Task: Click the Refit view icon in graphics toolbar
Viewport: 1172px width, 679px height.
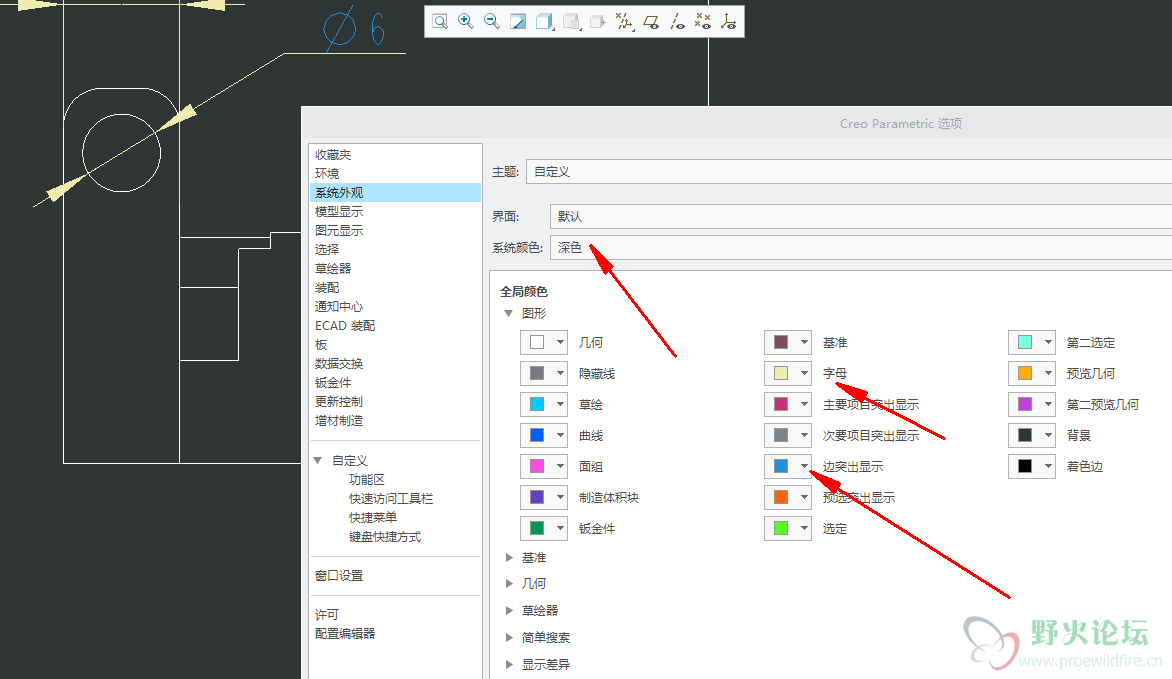Action: (x=440, y=22)
